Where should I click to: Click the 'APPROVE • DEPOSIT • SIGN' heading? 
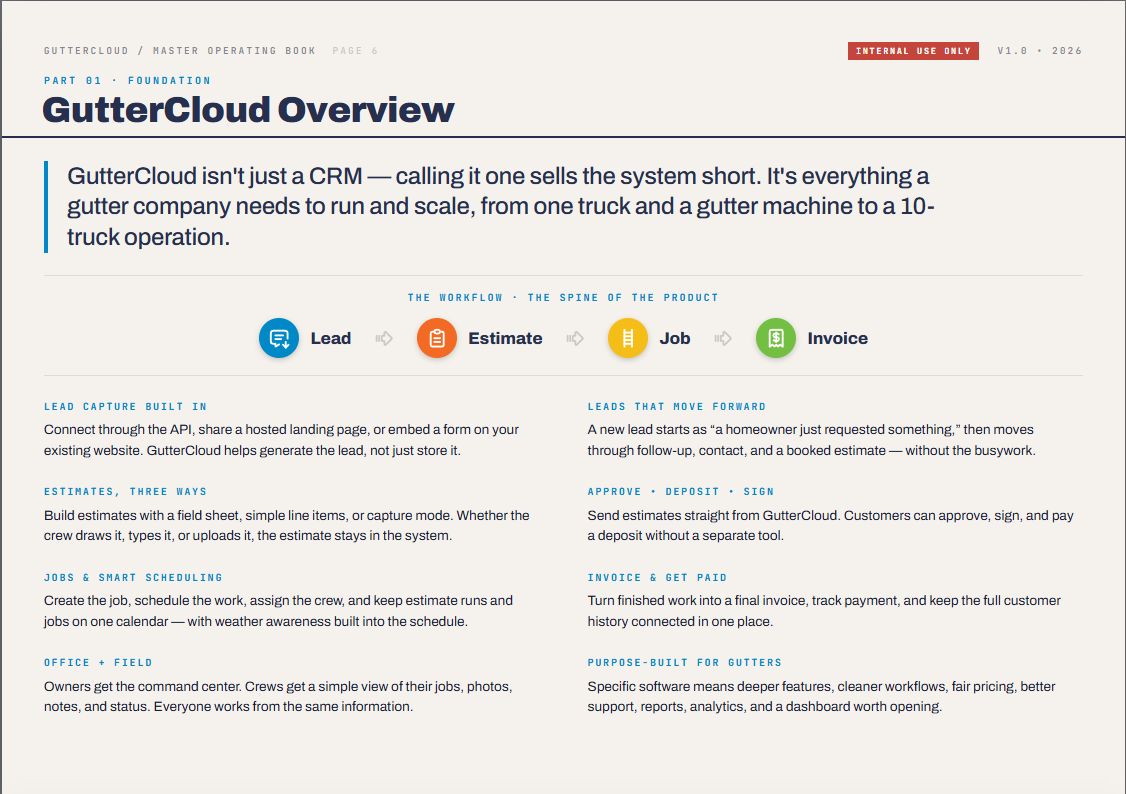pyautogui.click(x=681, y=492)
